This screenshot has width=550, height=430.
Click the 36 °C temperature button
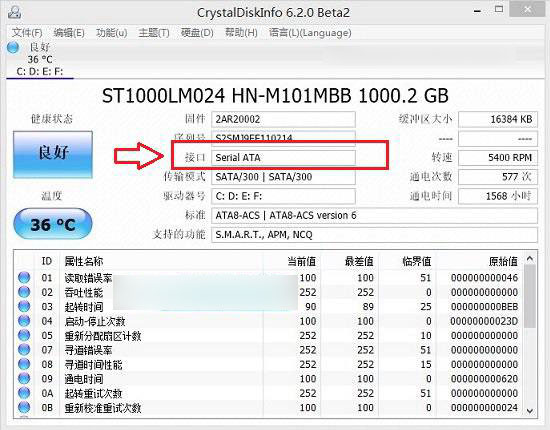(x=53, y=224)
